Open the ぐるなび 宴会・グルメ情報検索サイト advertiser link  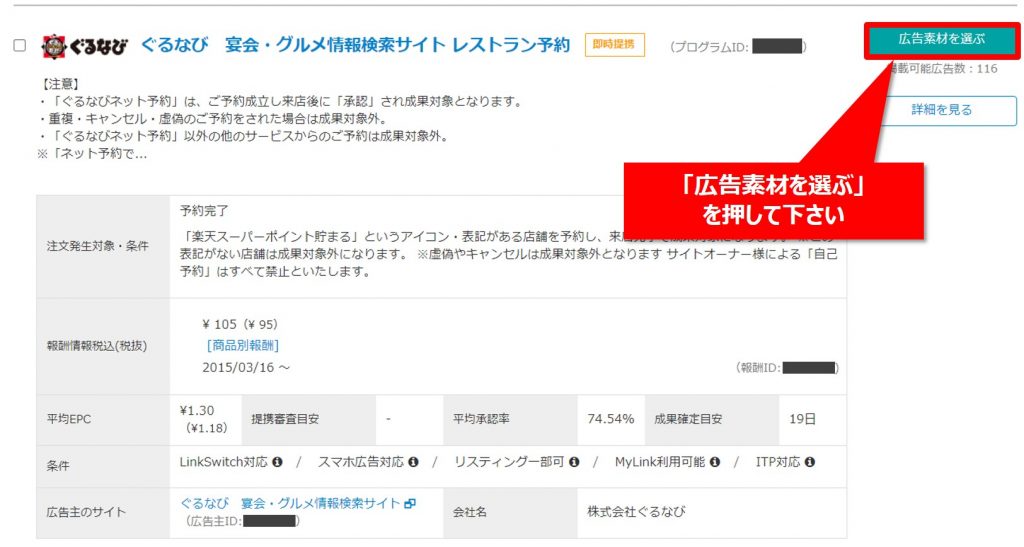[290, 503]
